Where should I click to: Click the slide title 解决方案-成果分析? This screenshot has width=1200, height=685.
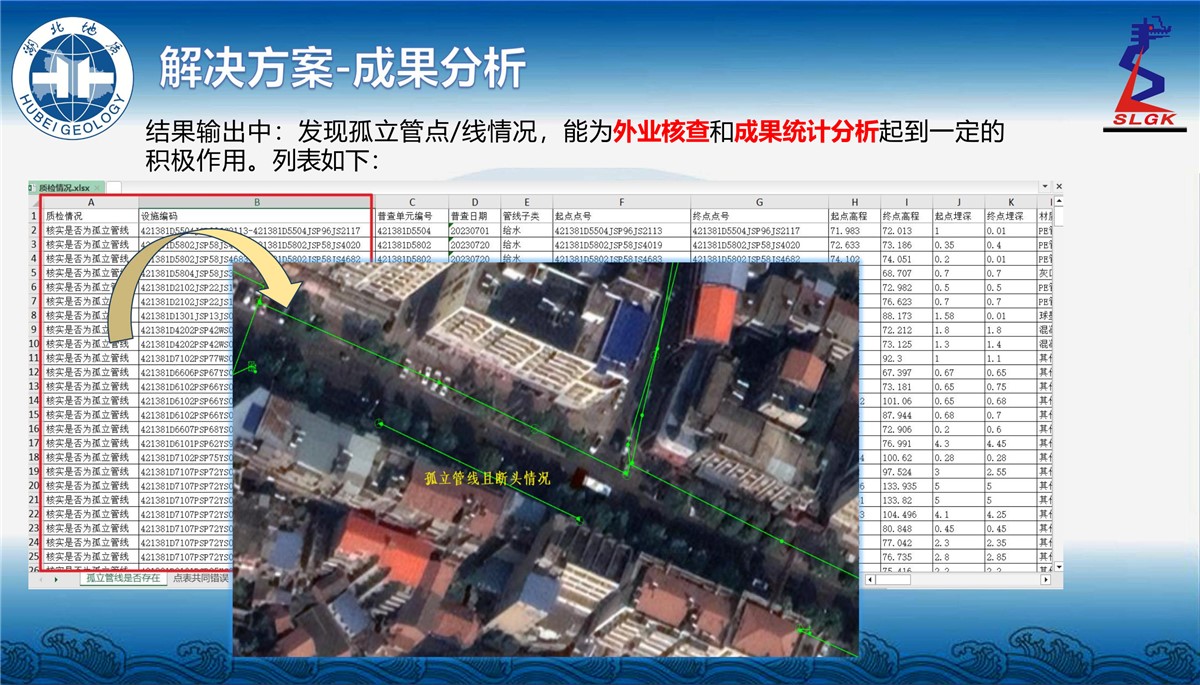(342, 68)
